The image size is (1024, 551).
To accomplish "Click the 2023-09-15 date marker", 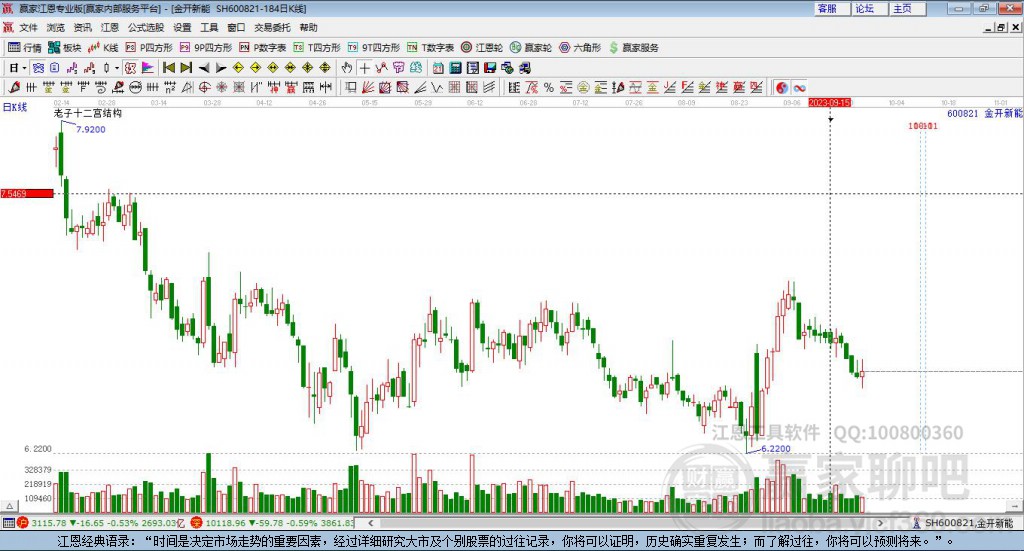I will tap(829, 102).
